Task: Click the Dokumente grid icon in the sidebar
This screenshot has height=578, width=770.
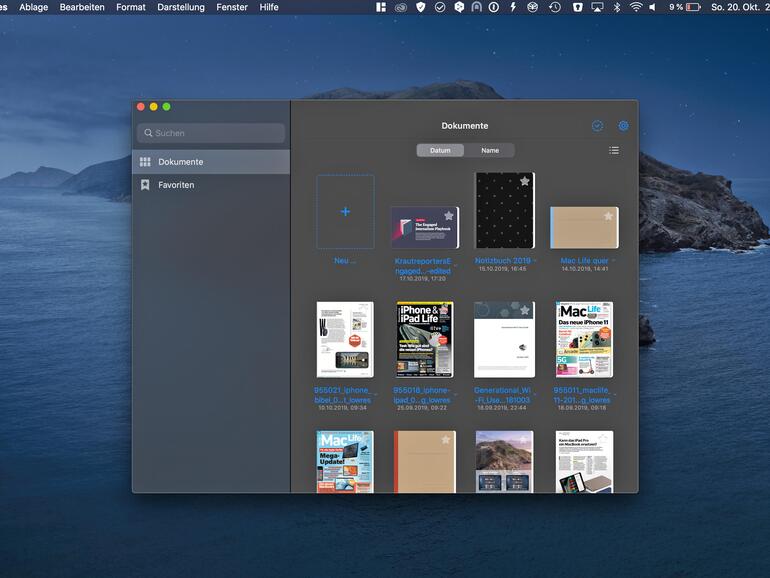Action: (x=145, y=162)
